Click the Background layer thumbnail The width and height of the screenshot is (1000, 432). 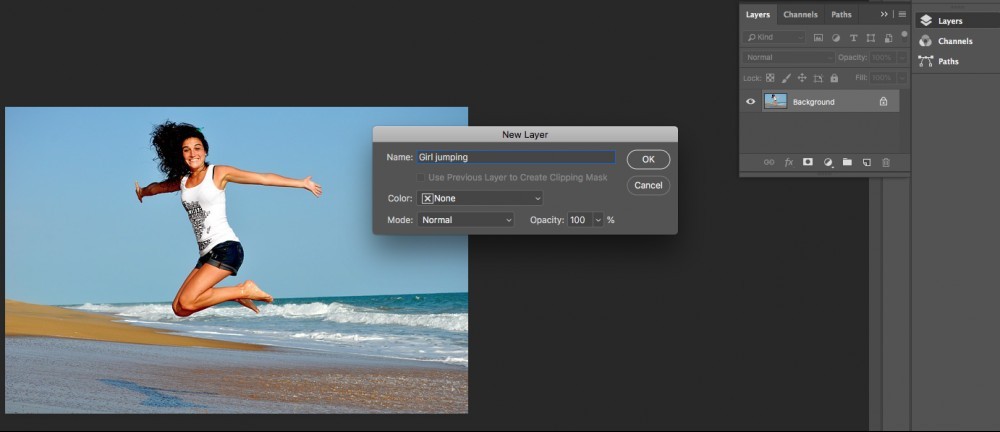click(775, 102)
